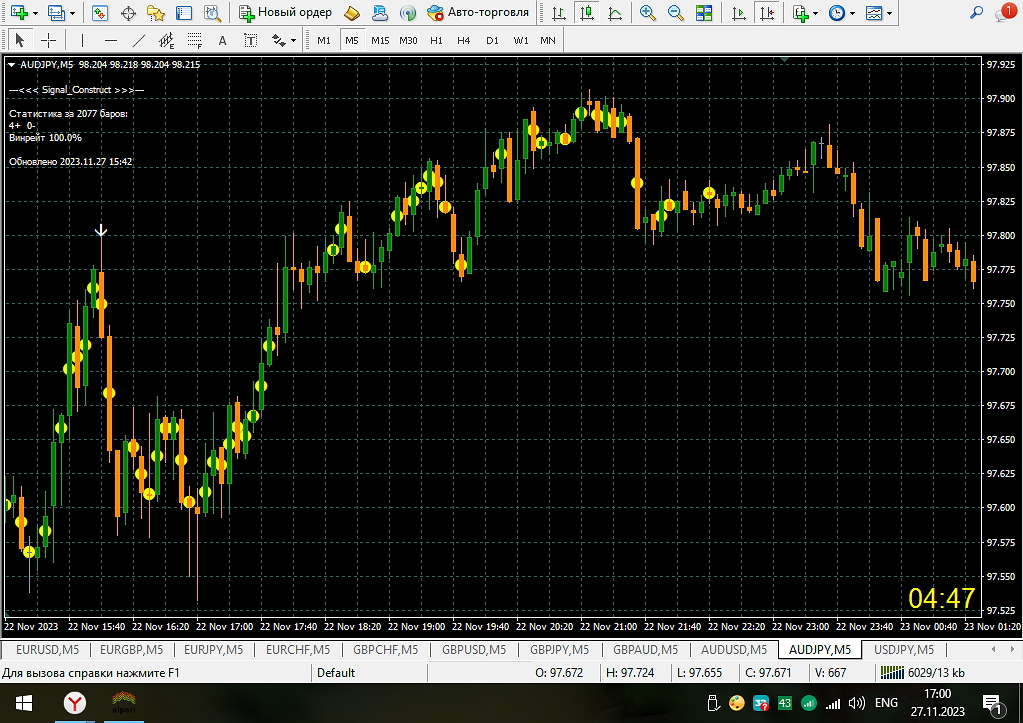The height and width of the screenshot is (723, 1023).
Task: Switch chart to bar chart mode
Action: pyautogui.click(x=558, y=12)
